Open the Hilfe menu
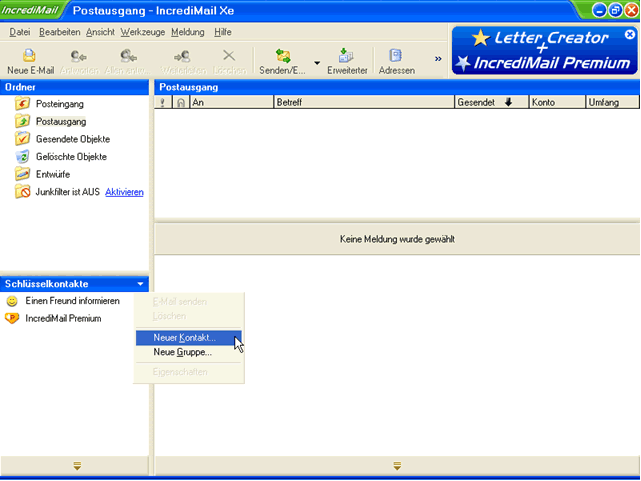The image size is (641, 481). pyautogui.click(x=223, y=32)
